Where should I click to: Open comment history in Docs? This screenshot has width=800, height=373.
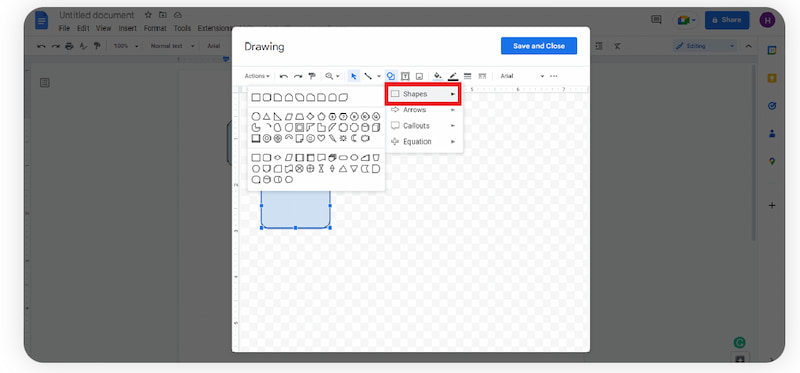pos(656,20)
